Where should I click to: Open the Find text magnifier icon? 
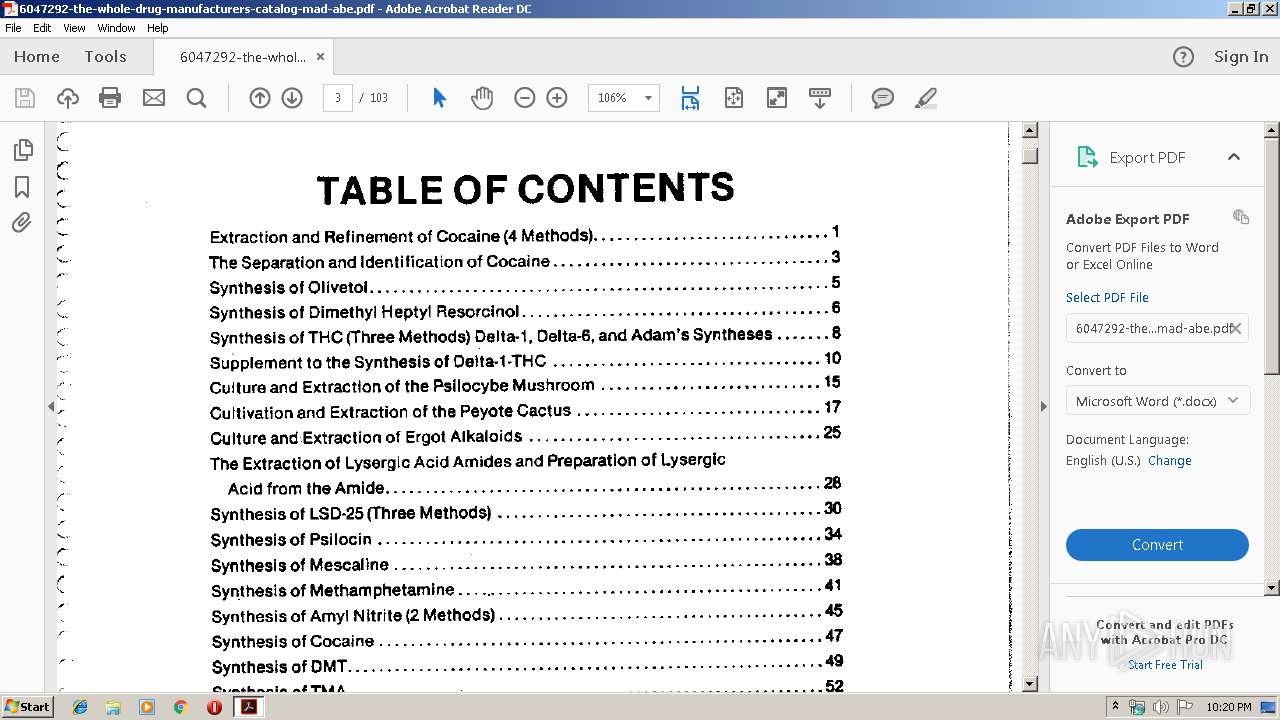(197, 98)
